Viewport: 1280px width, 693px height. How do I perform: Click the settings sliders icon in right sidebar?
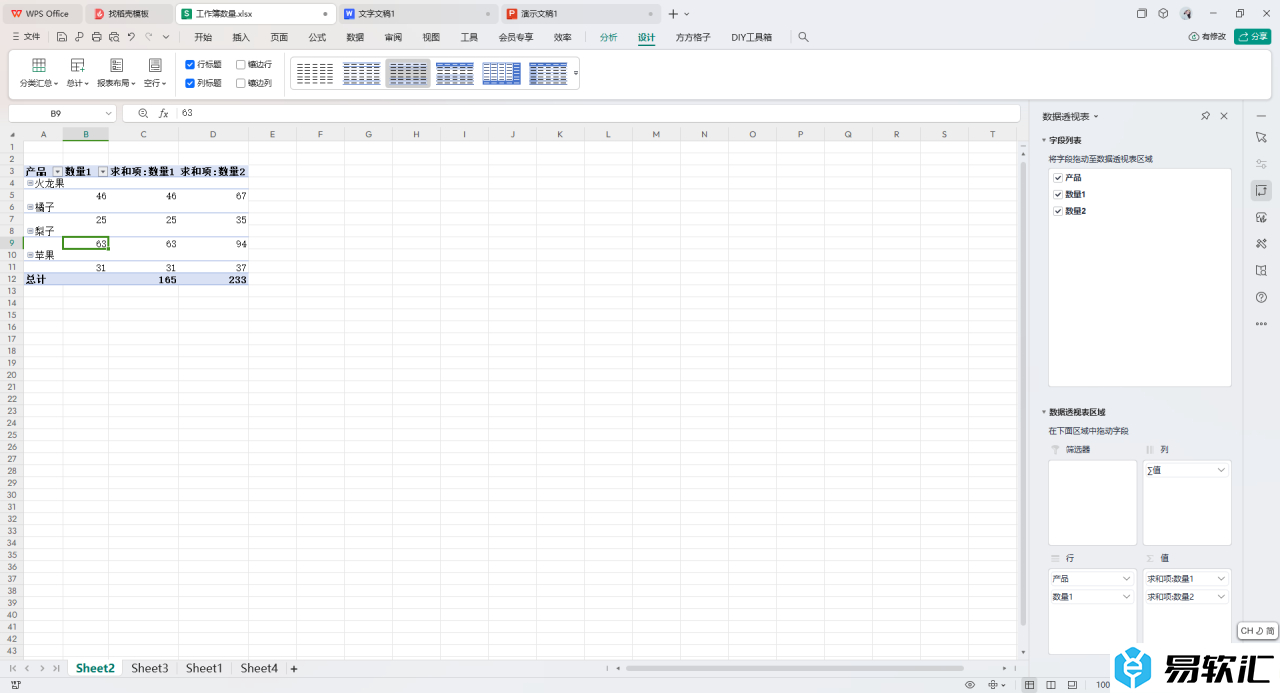pyautogui.click(x=1261, y=163)
